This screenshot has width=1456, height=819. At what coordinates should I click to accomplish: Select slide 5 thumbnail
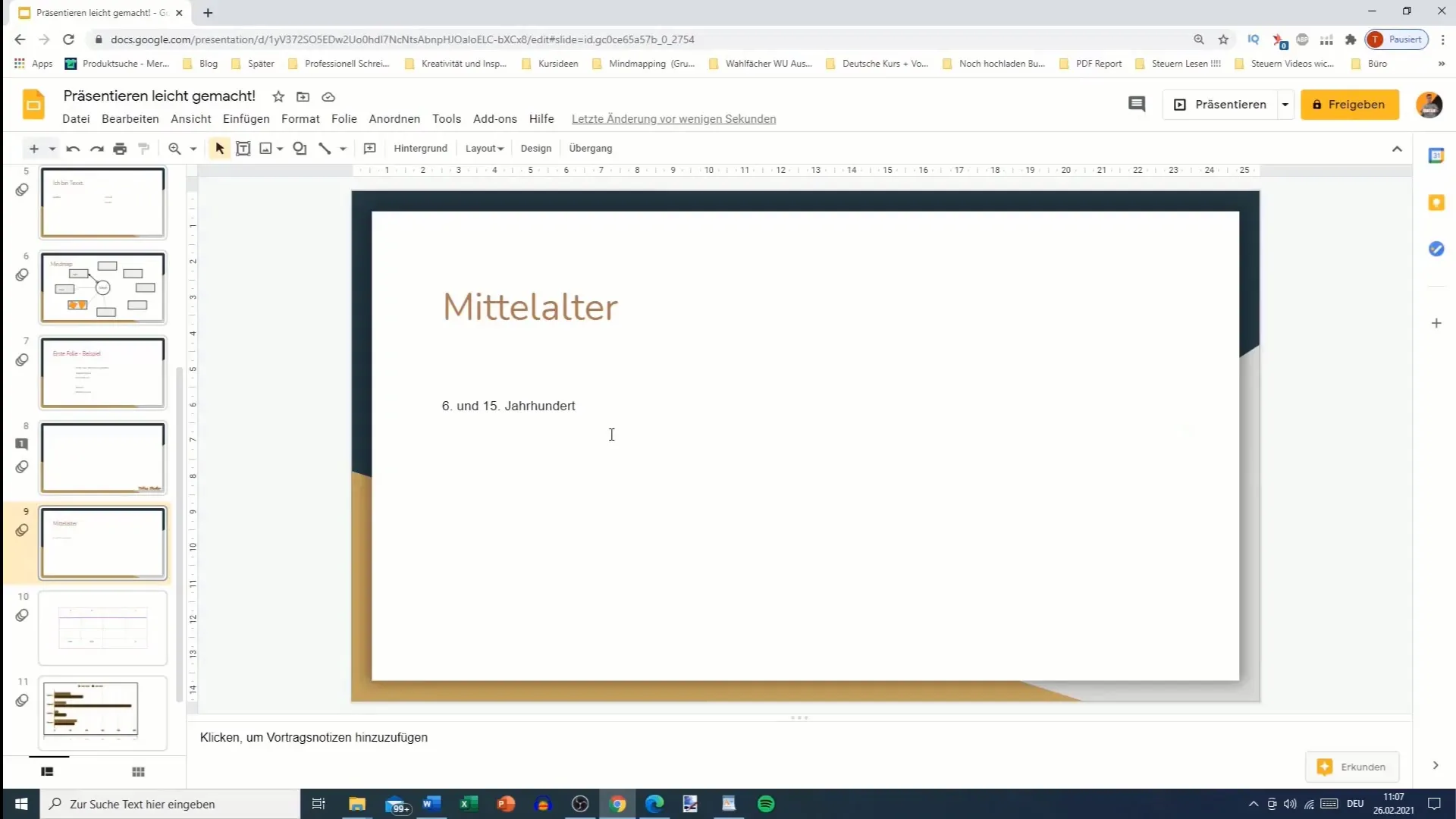pyautogui.click(x=102, y=202)
